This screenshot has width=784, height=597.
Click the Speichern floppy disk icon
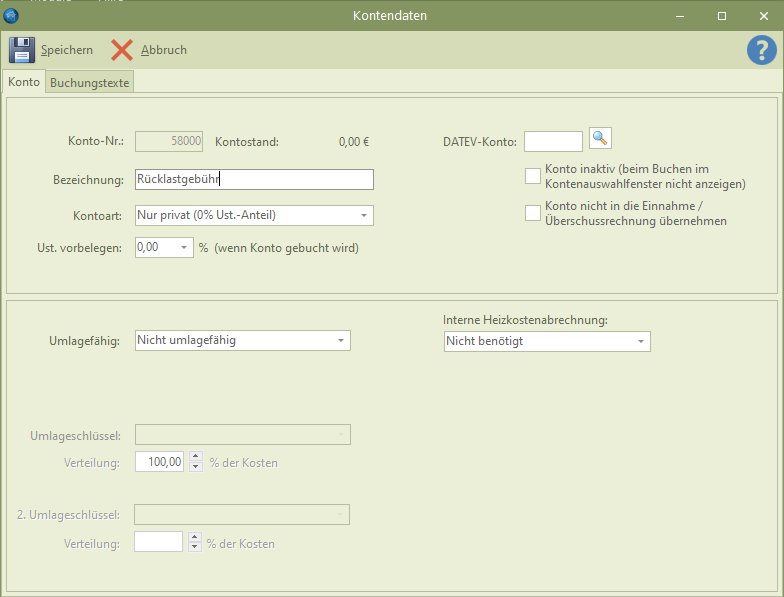(x=22, y=50)
